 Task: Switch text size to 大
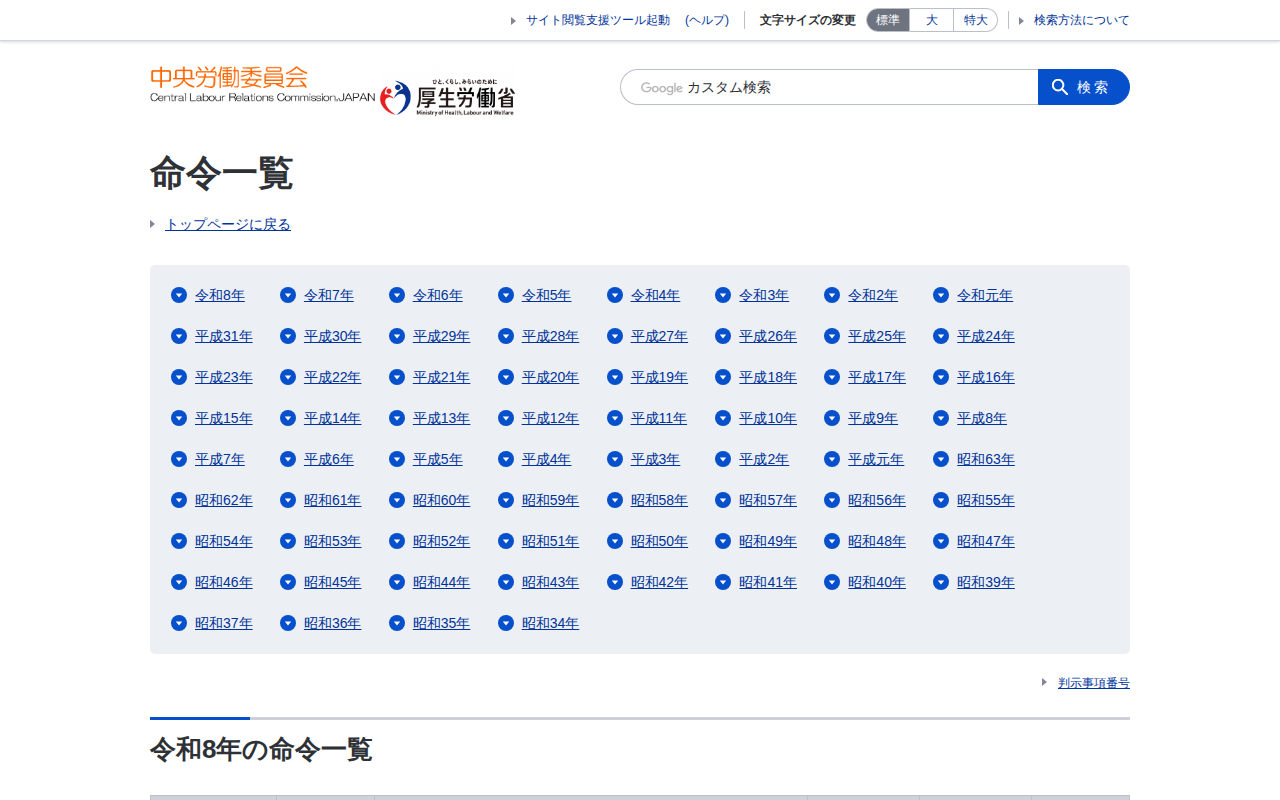click(x=931, y=20)
